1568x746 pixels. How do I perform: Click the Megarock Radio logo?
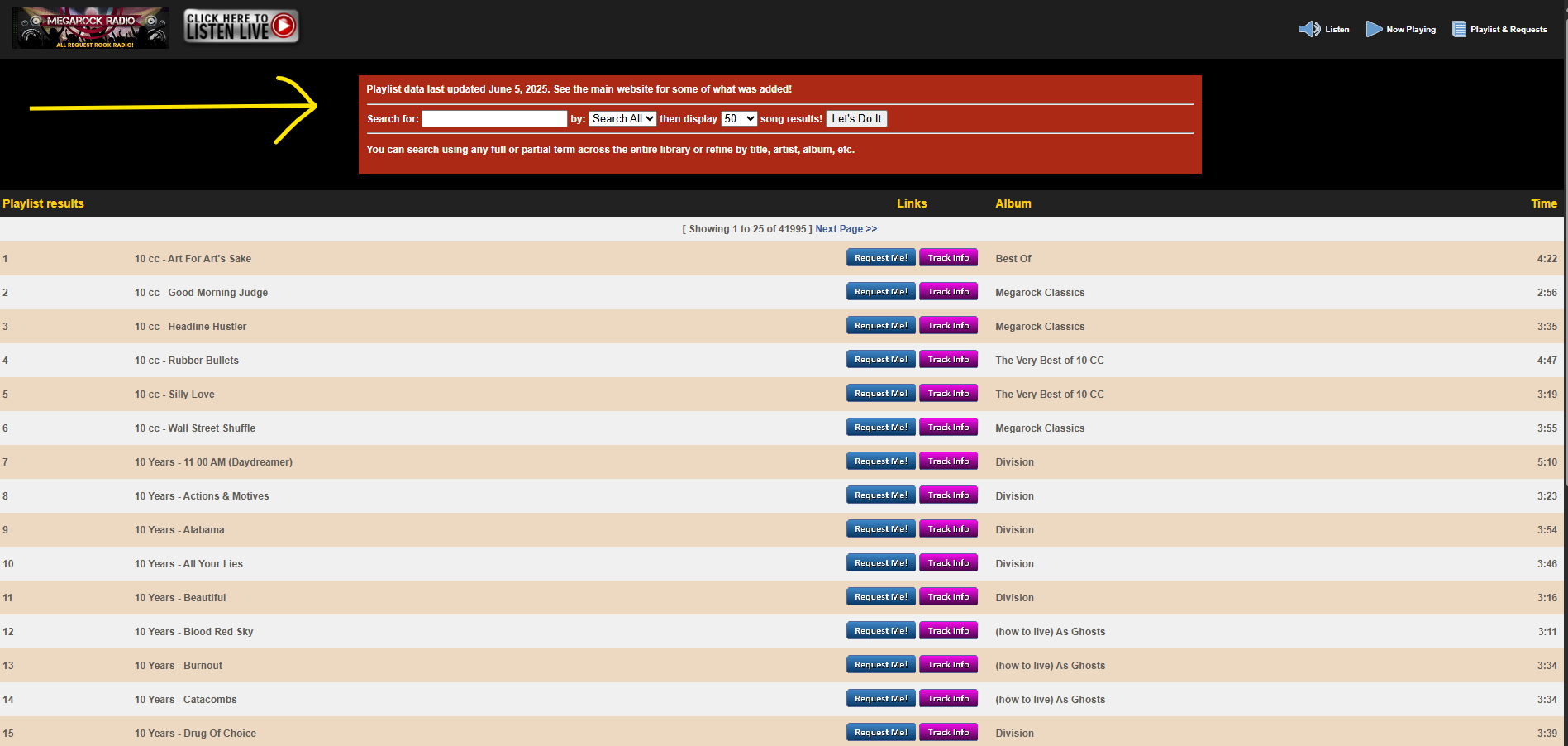coord(91,28)
